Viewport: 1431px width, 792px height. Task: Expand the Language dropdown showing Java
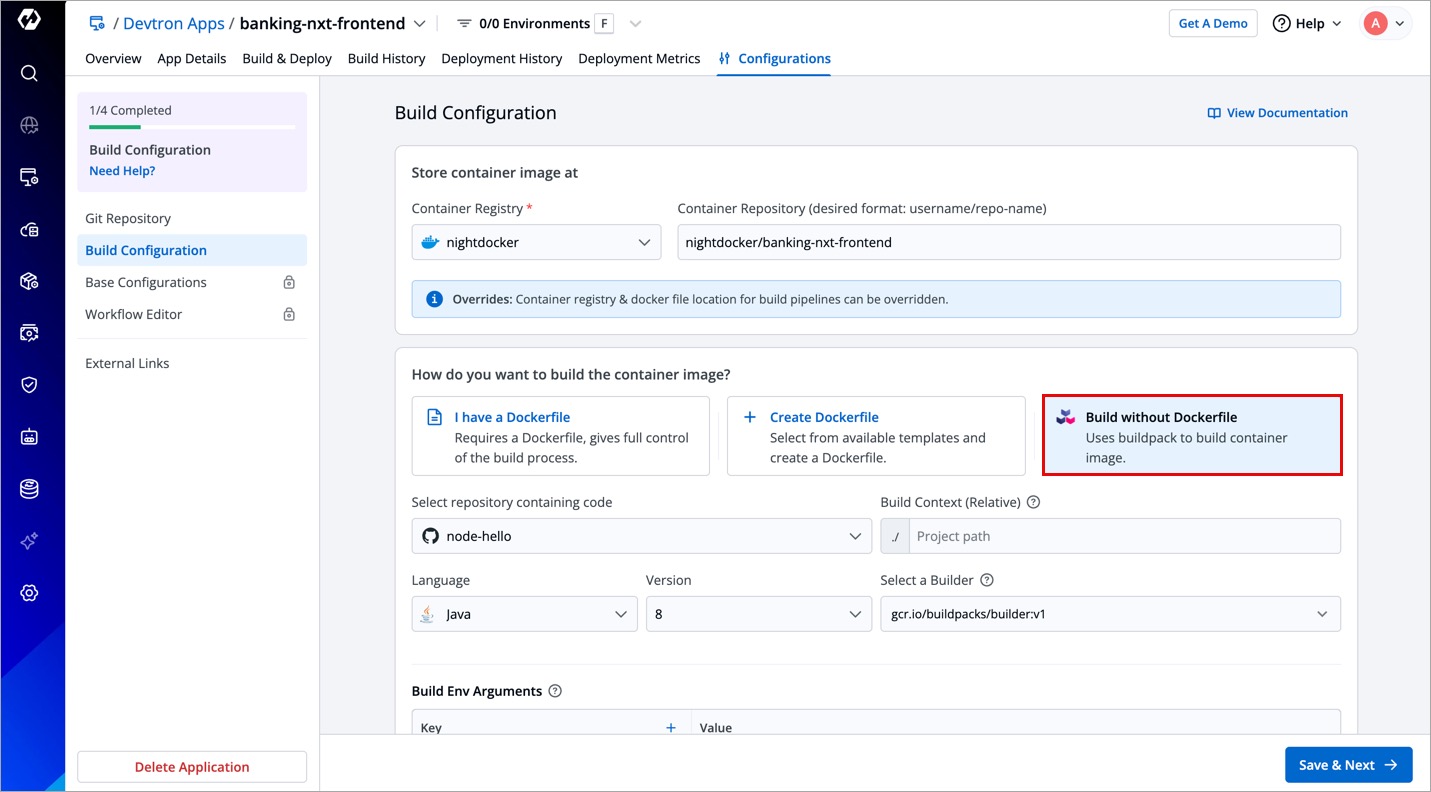point(524,614)
